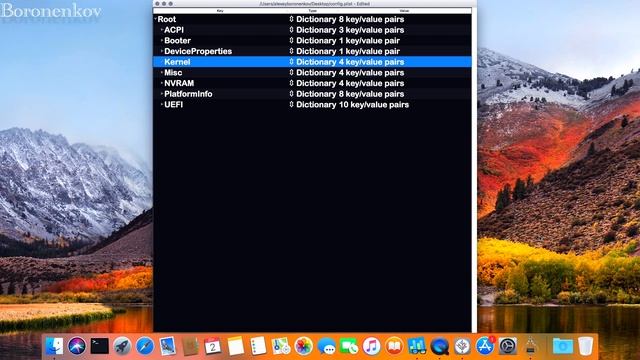Viewport: 640px width, 360px height.
Task: Open Calendar icon in dock
Action: tap(213, 346)
